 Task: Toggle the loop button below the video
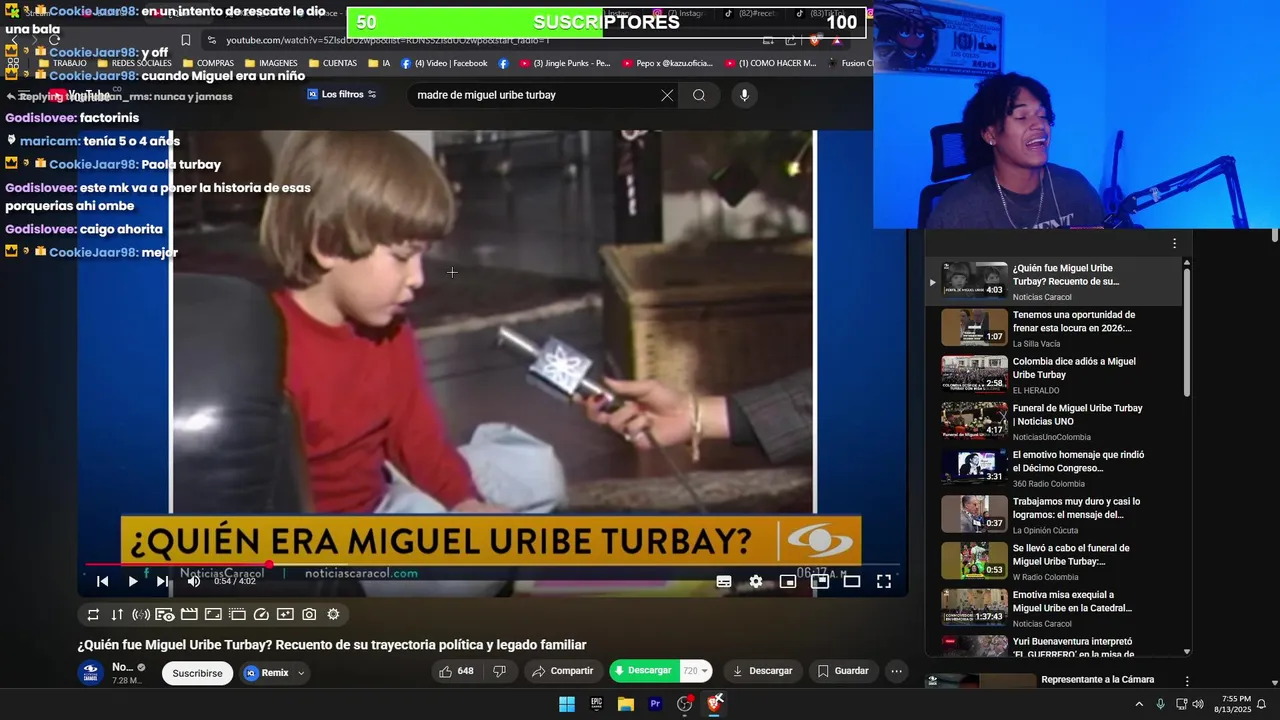93,614
